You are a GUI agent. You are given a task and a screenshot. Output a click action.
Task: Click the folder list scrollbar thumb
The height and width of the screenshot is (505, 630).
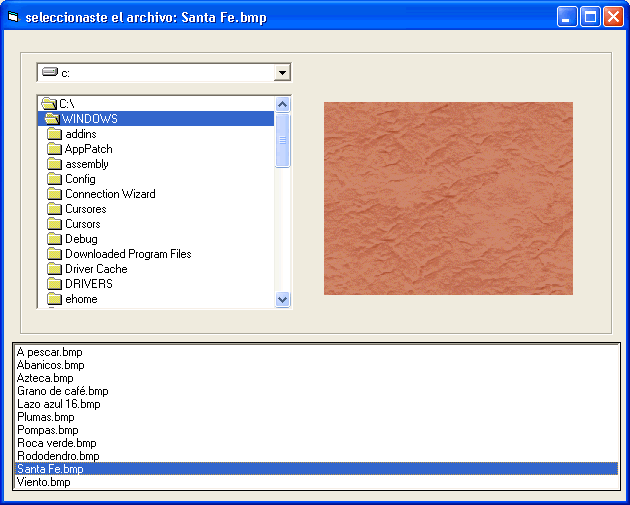(x=282, y=140)
